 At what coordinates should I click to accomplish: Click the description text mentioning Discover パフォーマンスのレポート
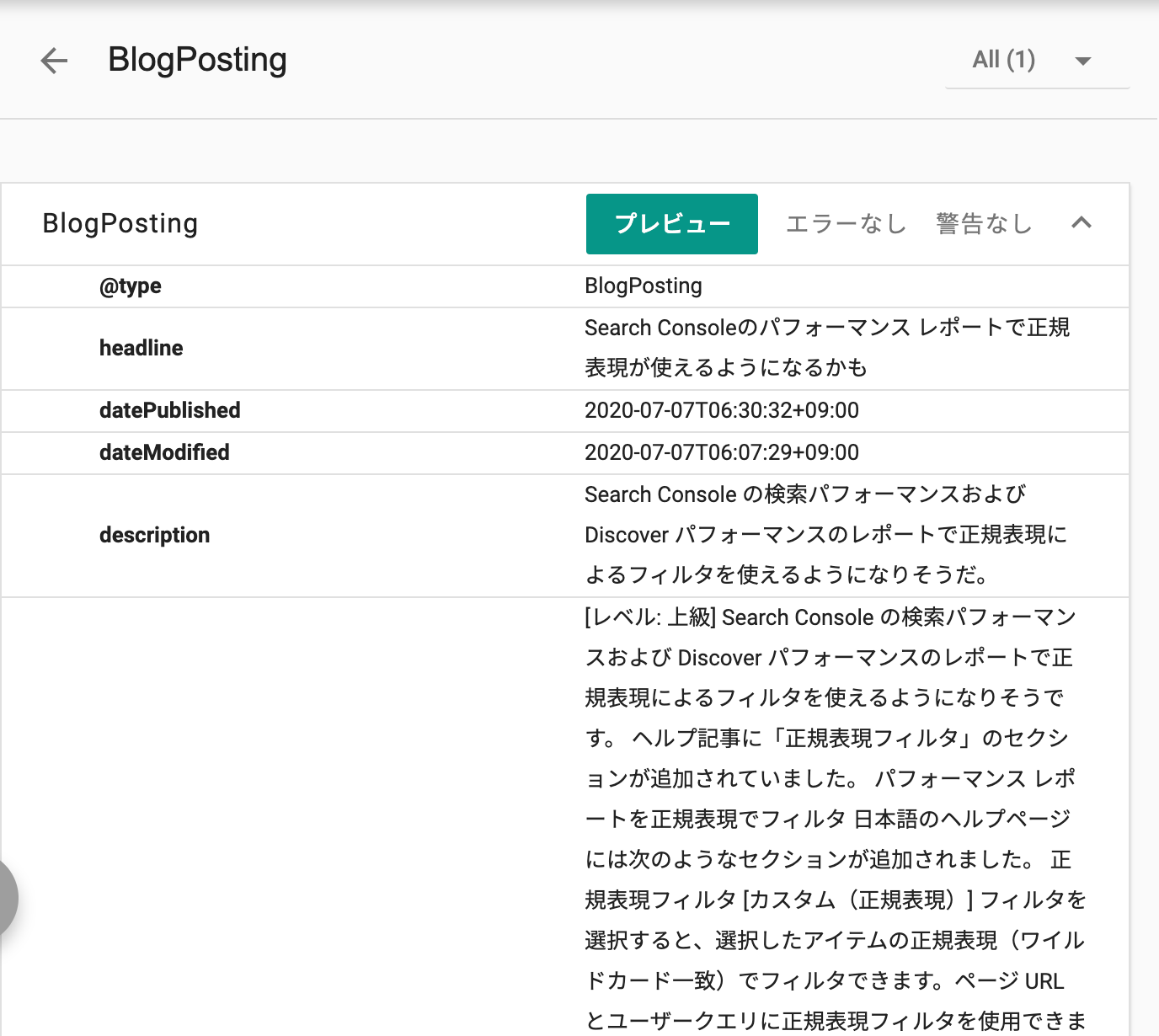pos(826,535)
